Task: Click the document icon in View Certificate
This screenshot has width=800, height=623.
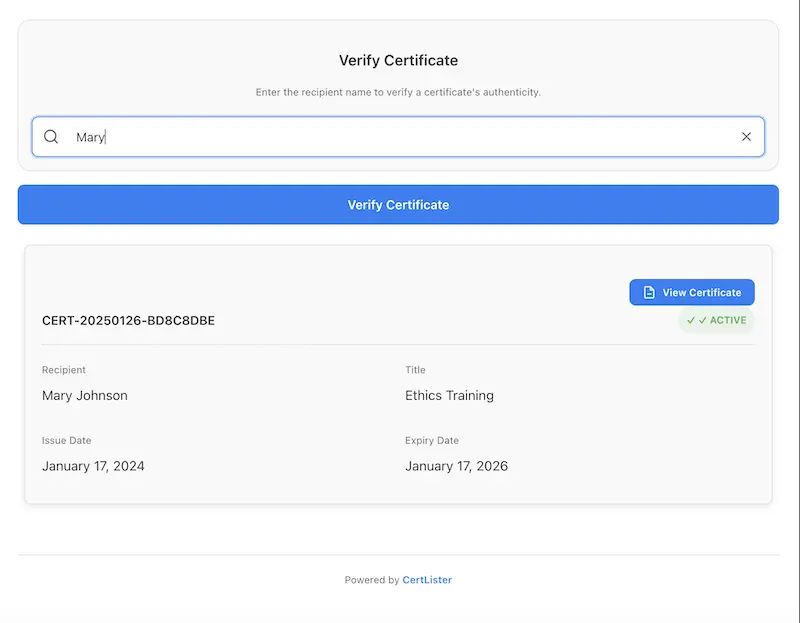Action: [x=649, y=292]
